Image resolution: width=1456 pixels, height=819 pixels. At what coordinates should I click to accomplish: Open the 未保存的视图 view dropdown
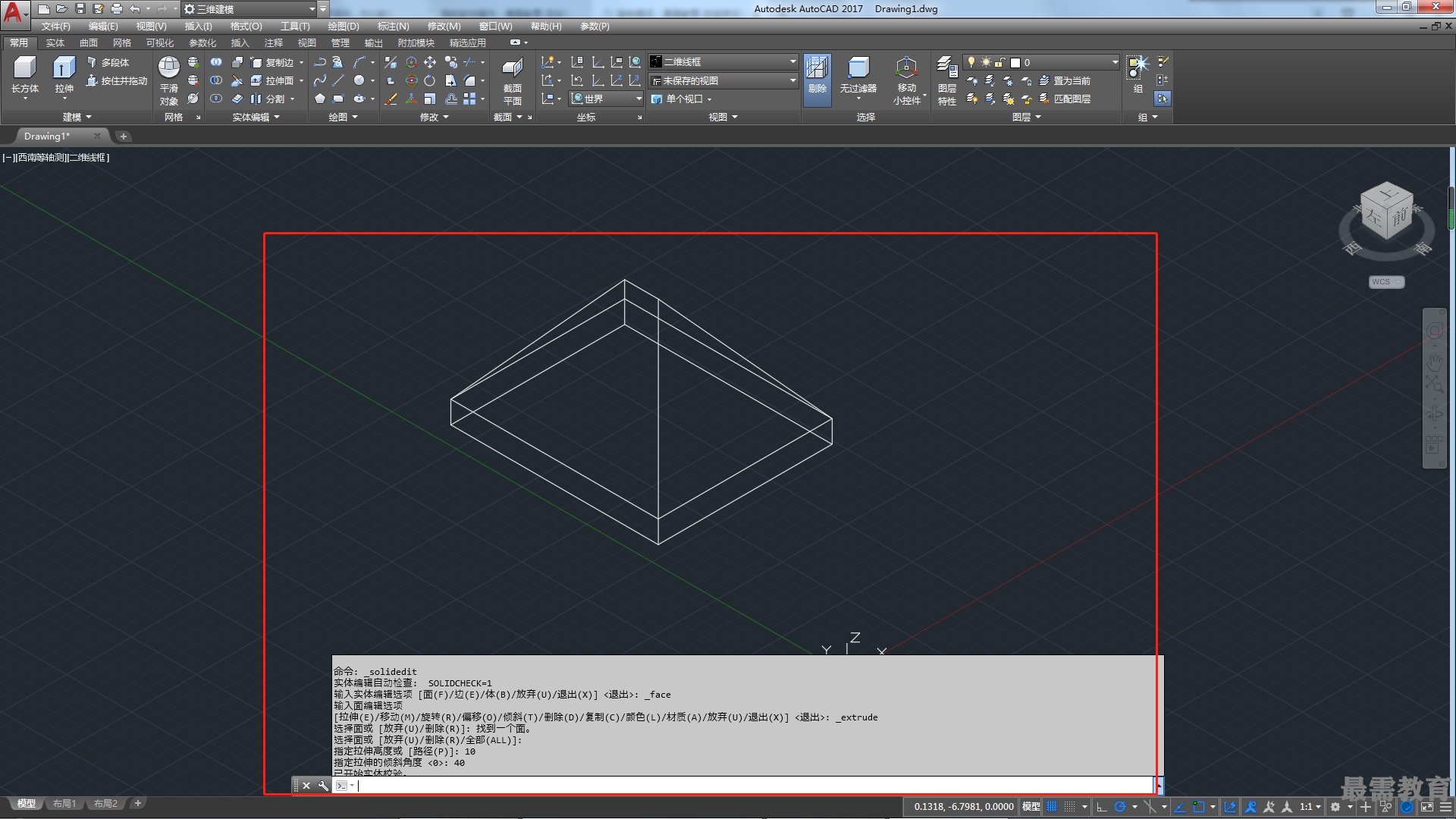723,80
